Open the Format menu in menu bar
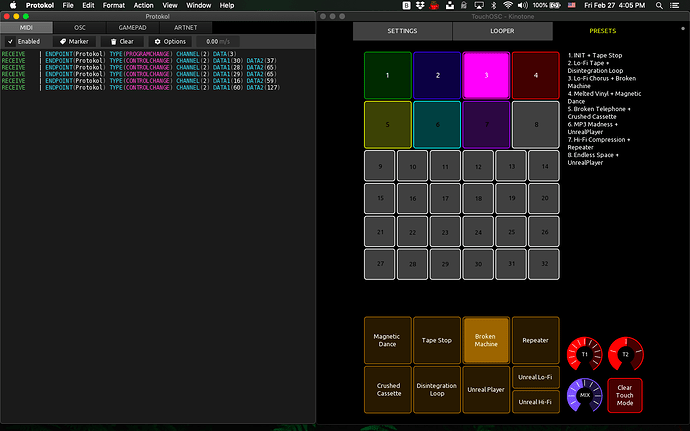The image size is (690, 431). pyautogui.click(x=114, y=6)
